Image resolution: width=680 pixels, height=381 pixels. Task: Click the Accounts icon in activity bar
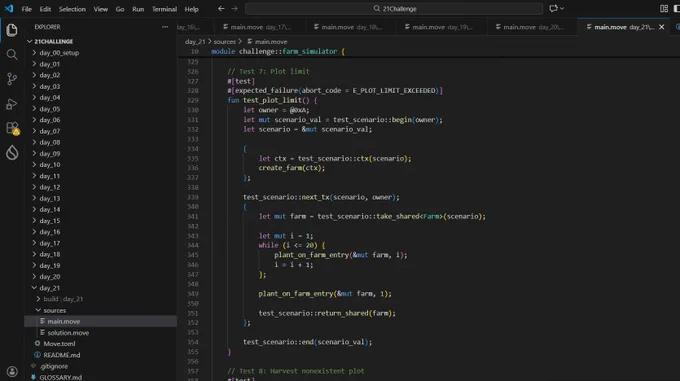point(12,371)
